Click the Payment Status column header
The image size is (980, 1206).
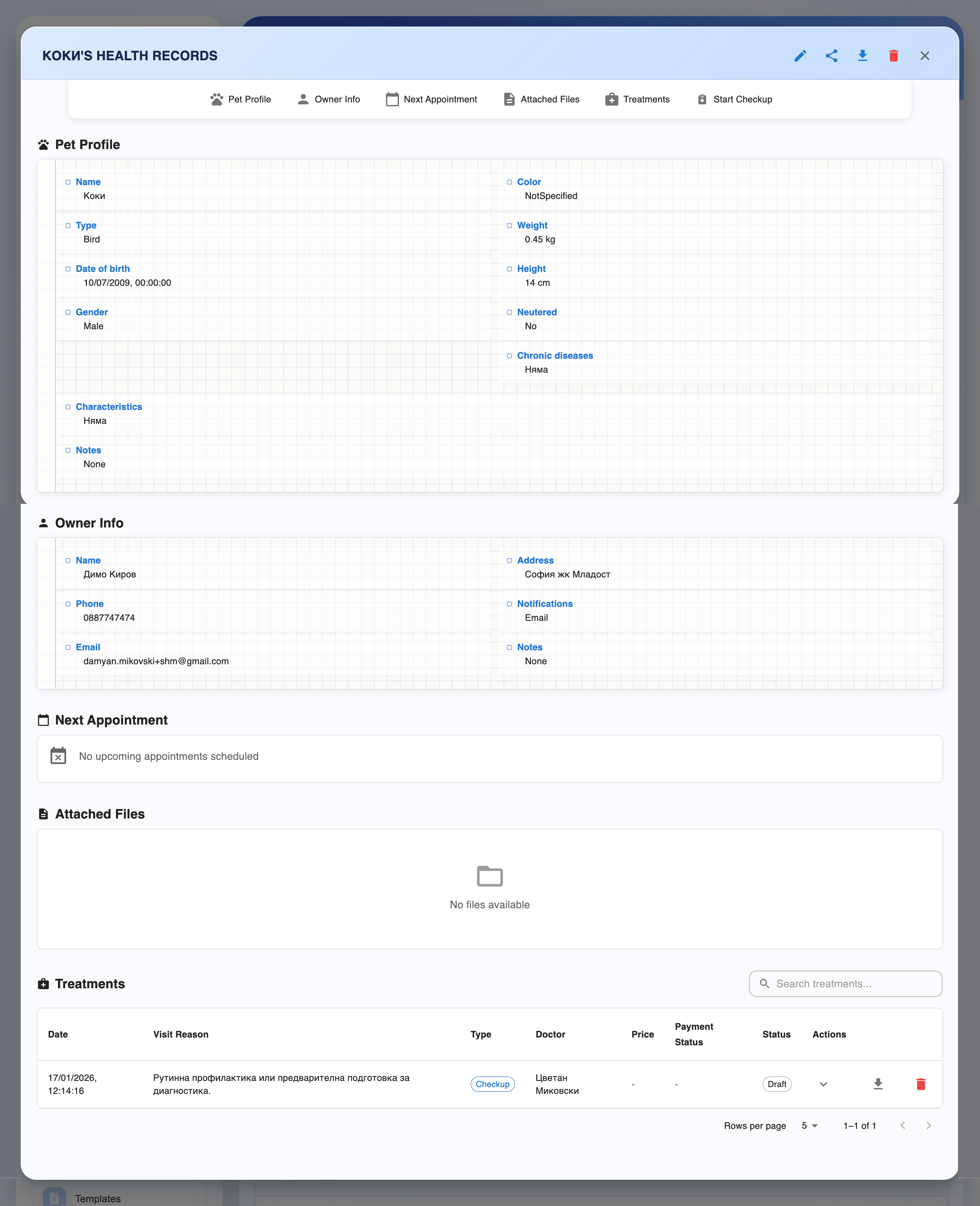point(694,1035)
